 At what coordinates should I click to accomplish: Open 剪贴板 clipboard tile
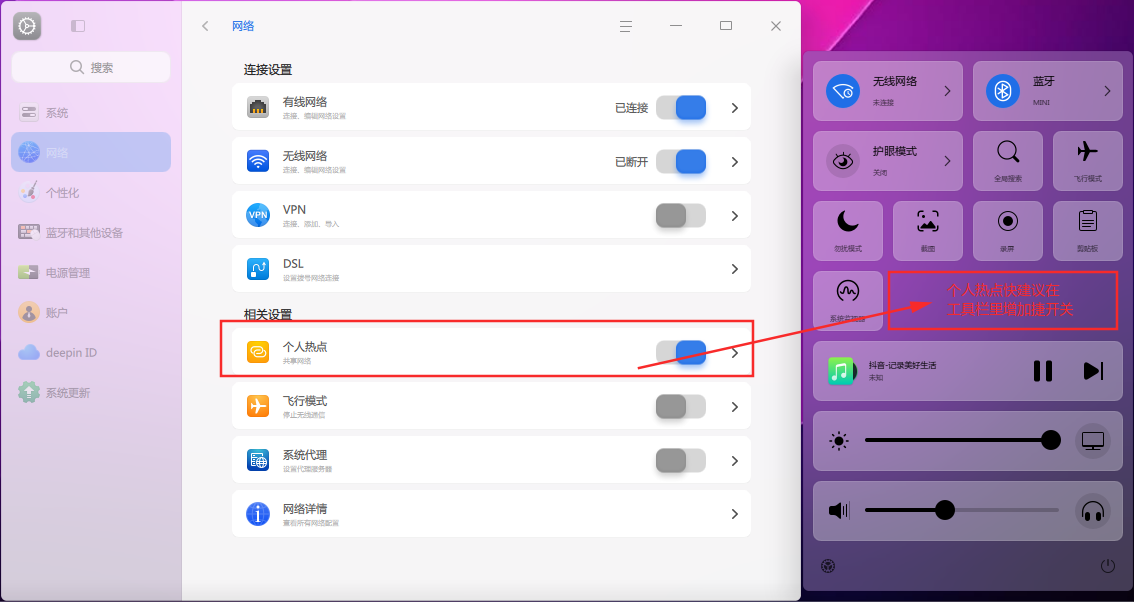(x=1088, y=231)
